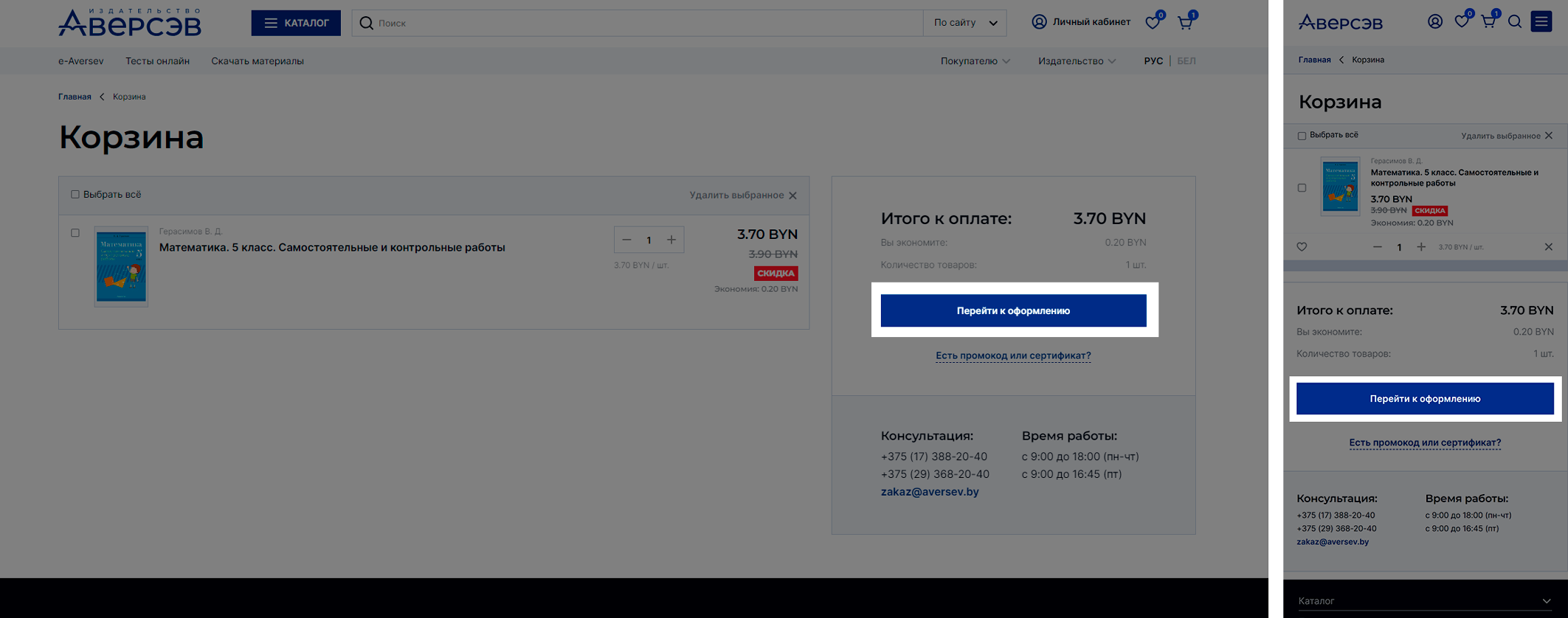Open favorites heart icon in desktop header

[1153, 23]
